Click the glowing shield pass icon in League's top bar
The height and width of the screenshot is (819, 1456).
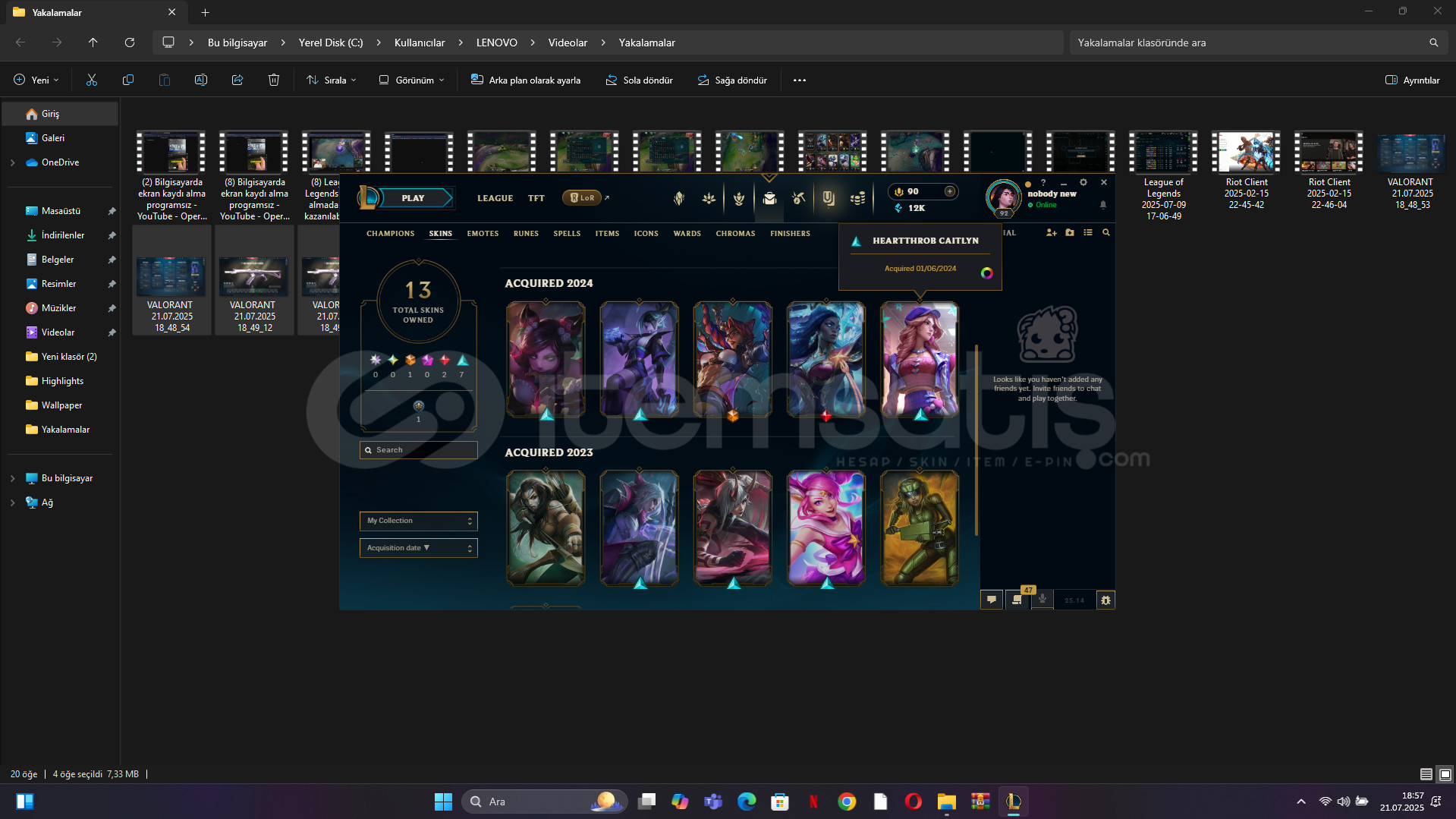829,198
